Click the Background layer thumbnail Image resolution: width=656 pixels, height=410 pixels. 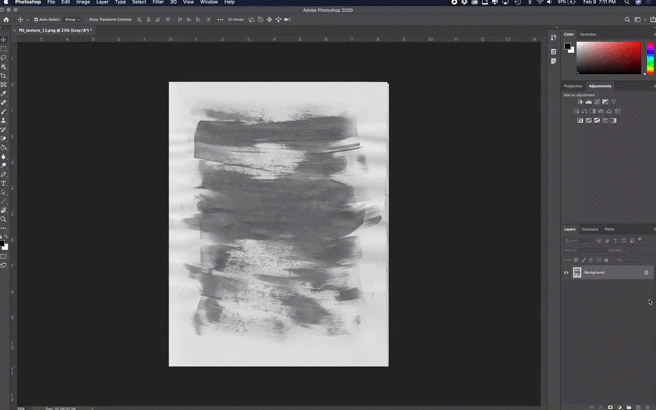click(577, 273)
